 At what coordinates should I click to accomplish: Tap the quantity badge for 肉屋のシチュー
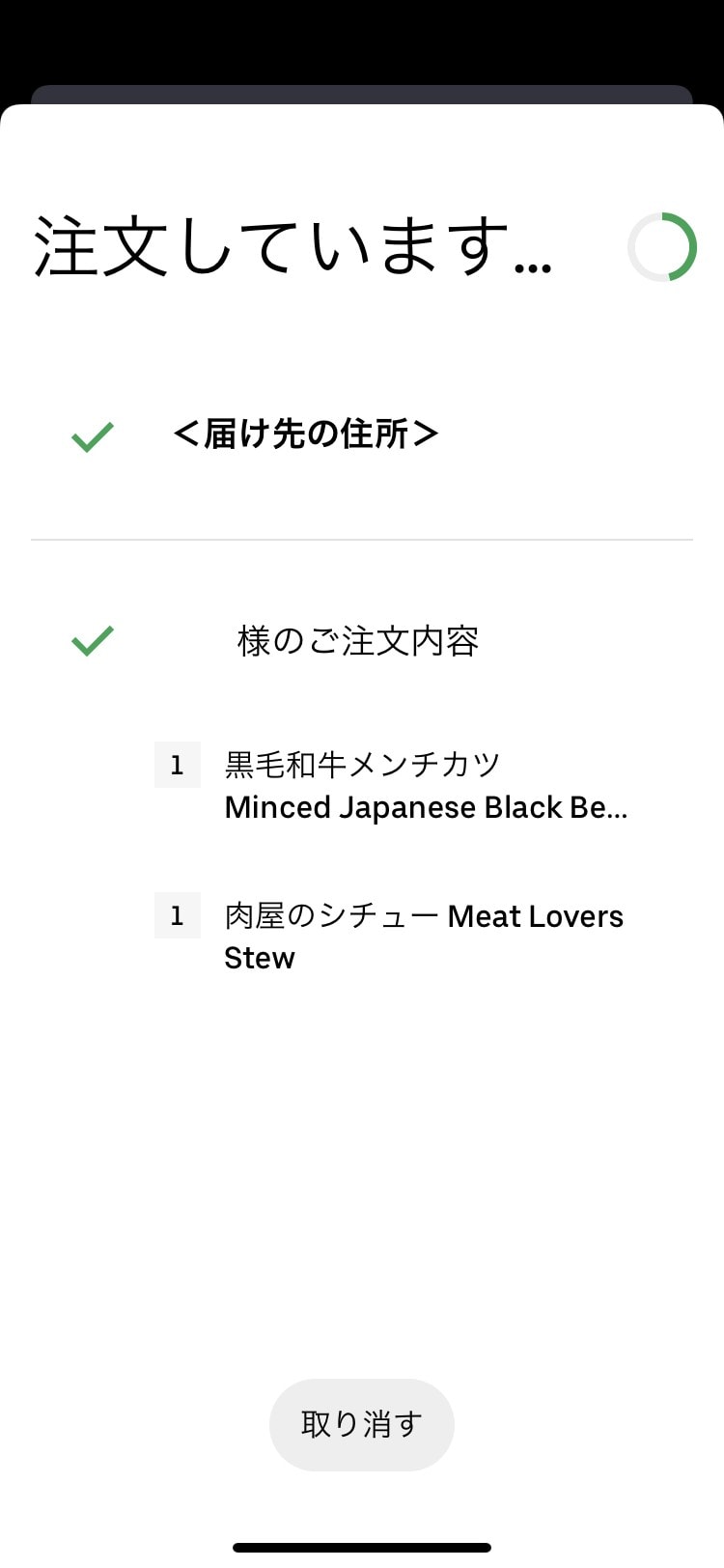coord(178,915)
